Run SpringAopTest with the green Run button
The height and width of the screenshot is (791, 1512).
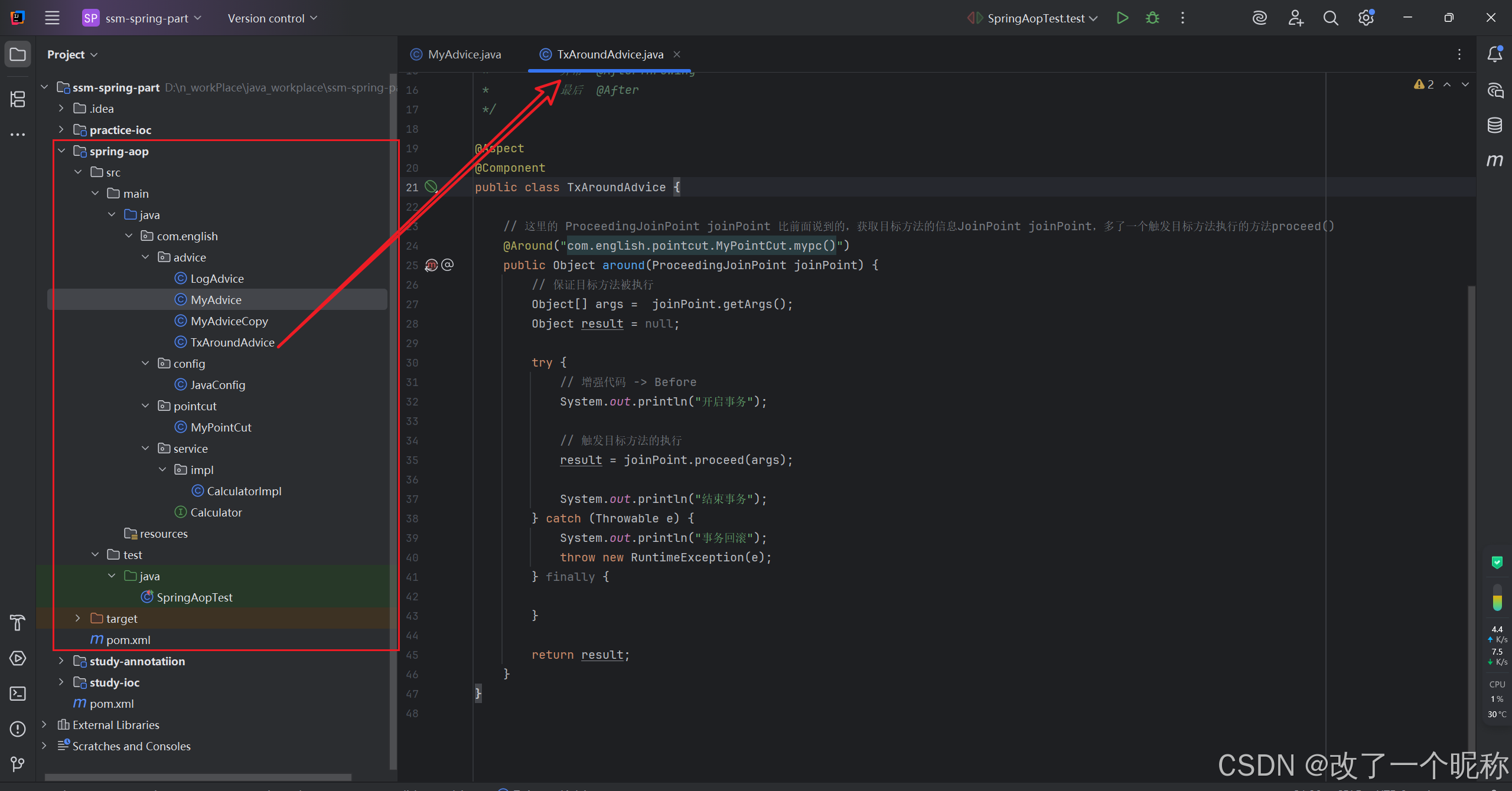pos(1122,18)
